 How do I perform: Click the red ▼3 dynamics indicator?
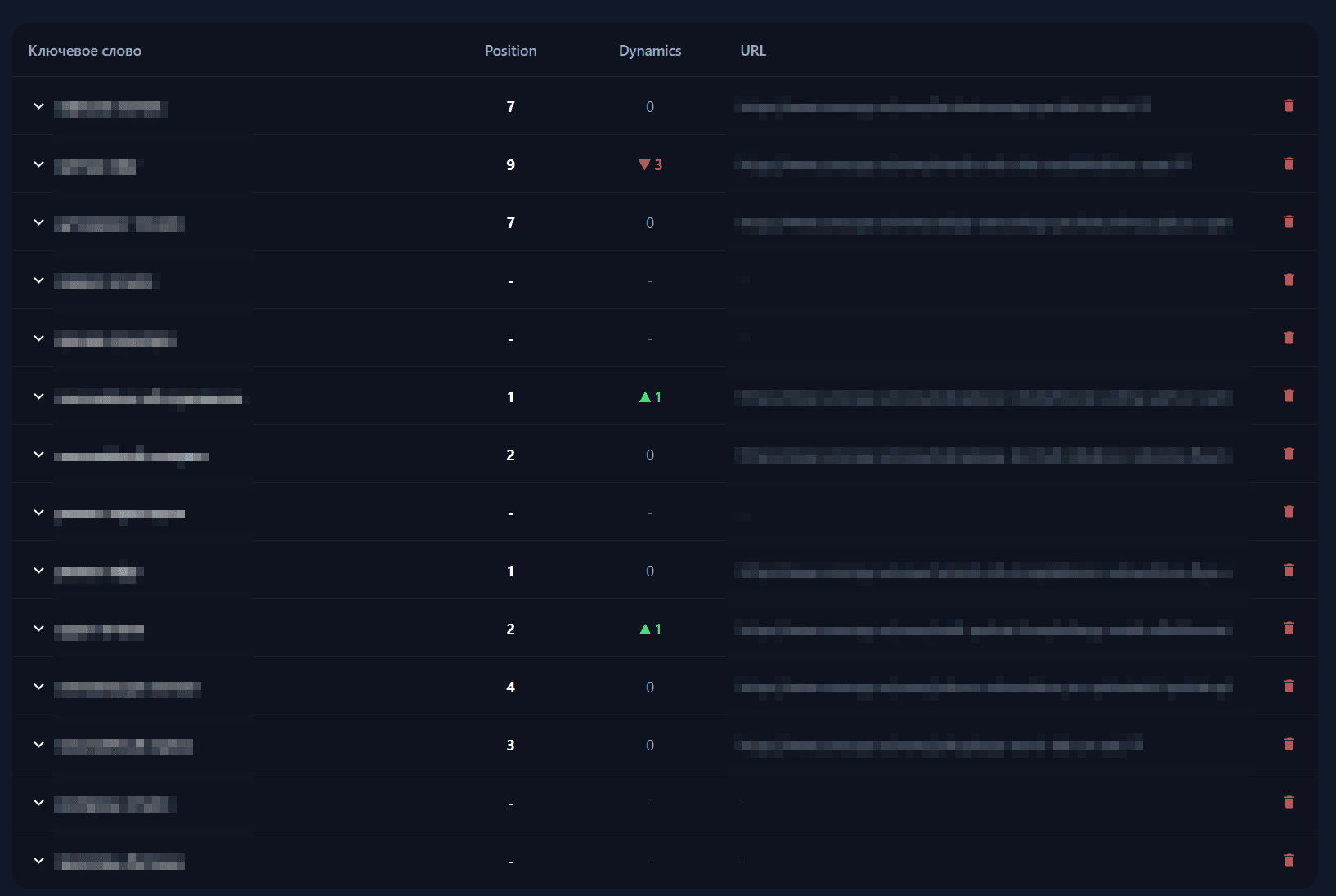(x=650, y=164)
